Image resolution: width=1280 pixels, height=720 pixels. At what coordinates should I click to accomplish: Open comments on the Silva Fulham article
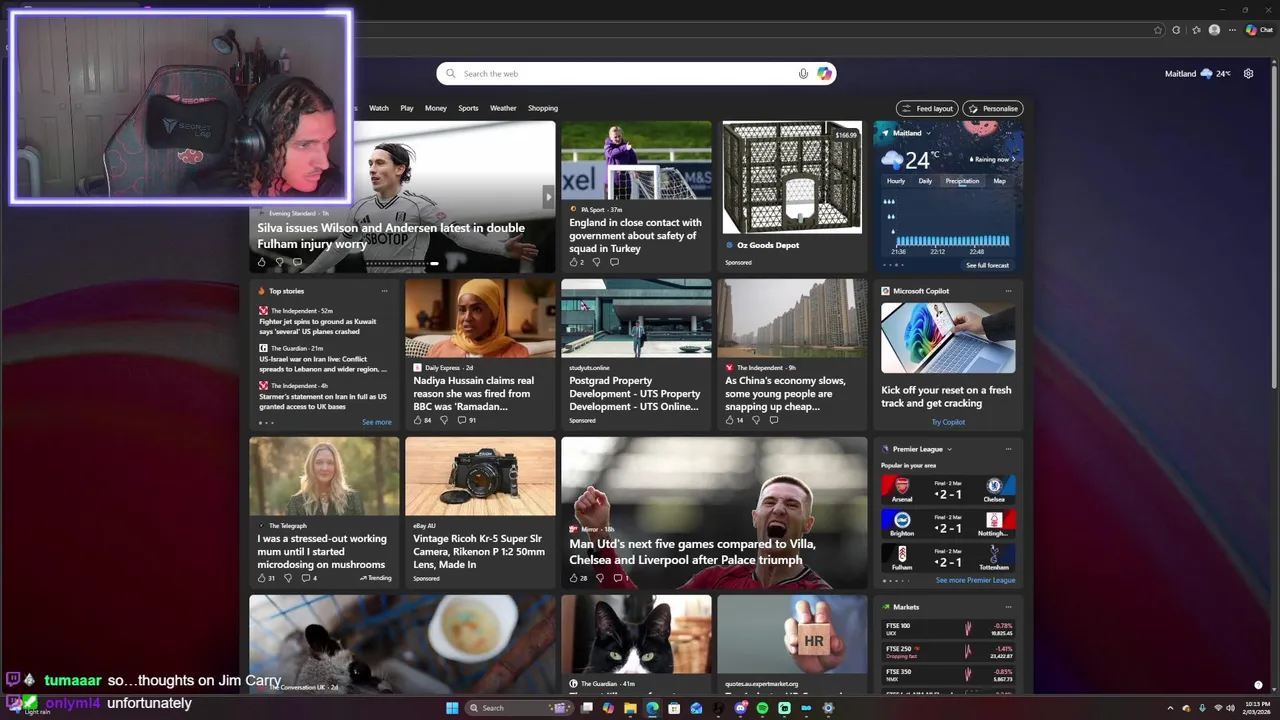[x=297, y=262]
